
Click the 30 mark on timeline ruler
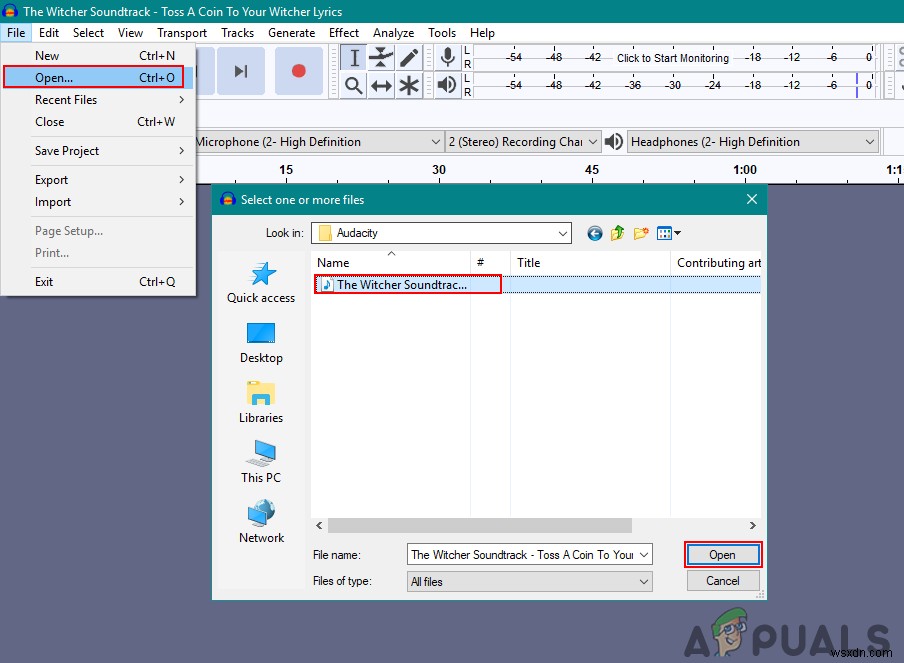click(439, 170)
